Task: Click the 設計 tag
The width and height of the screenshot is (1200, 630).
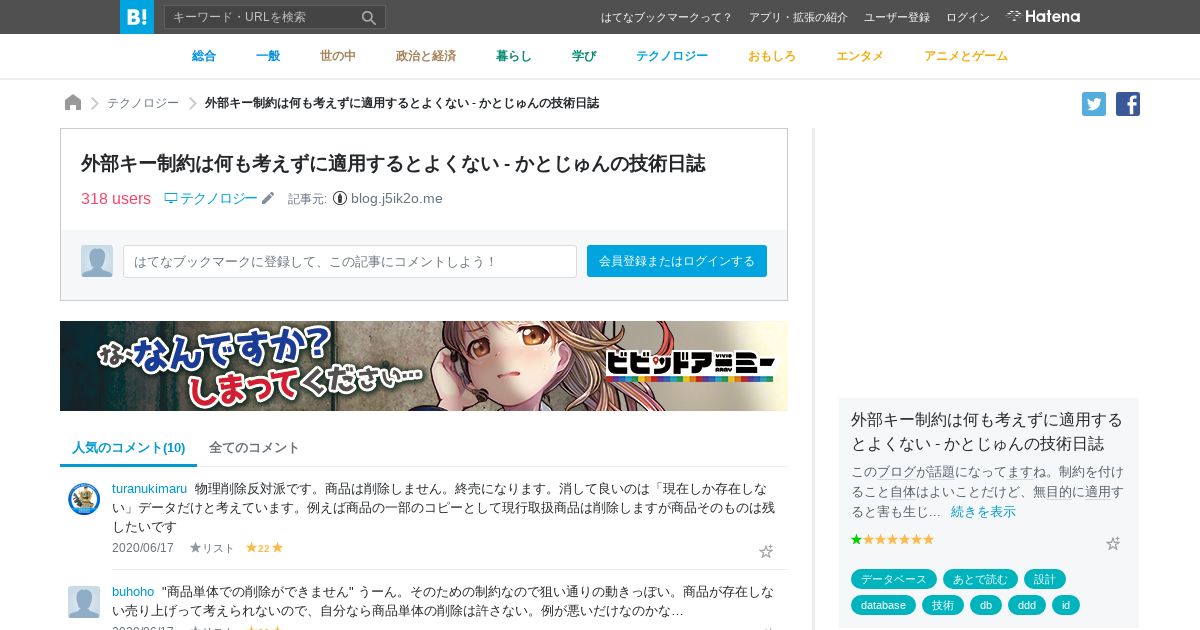Action: click(x=1045, y=579)
